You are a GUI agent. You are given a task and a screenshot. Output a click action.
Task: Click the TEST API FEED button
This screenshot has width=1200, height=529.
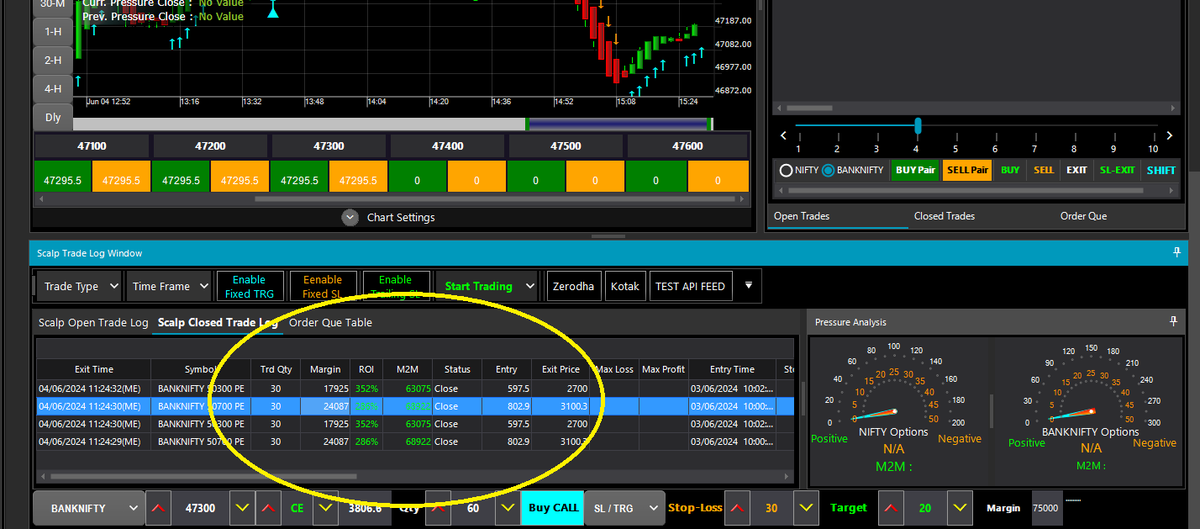click(690, 286)
